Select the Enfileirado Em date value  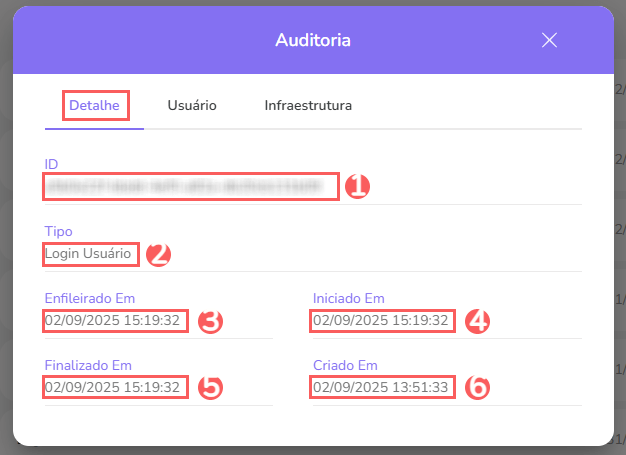coord(114,321)
